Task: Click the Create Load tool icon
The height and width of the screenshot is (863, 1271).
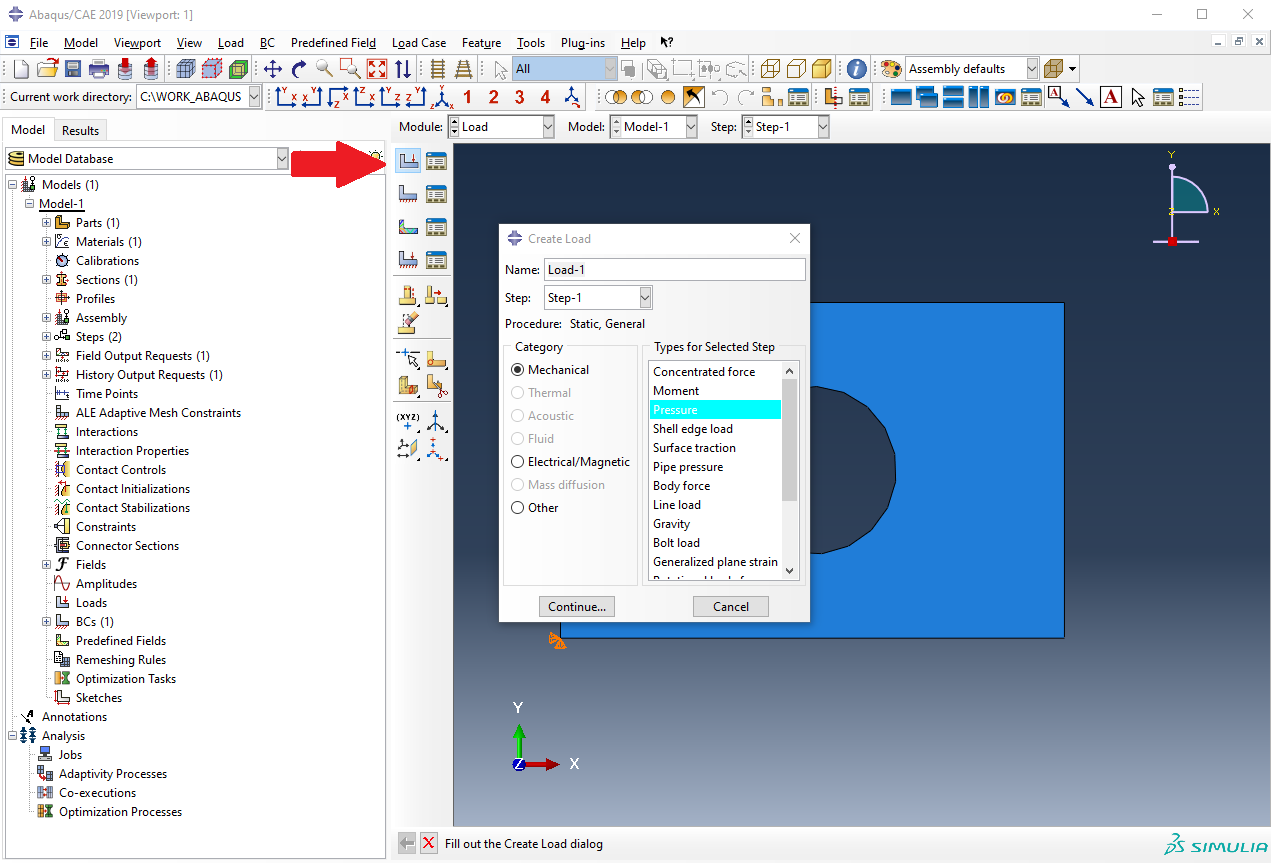Action: click(408, 160)
